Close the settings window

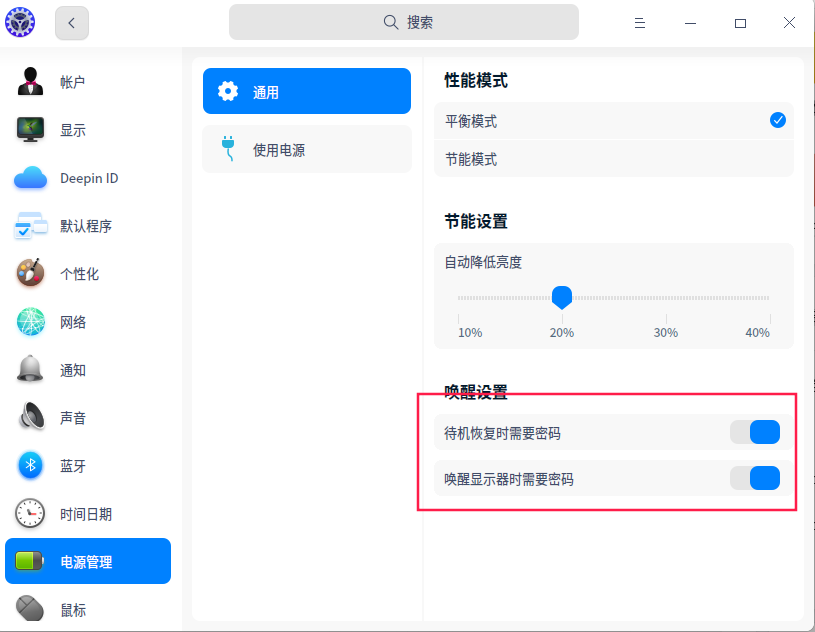coord(789,22)
